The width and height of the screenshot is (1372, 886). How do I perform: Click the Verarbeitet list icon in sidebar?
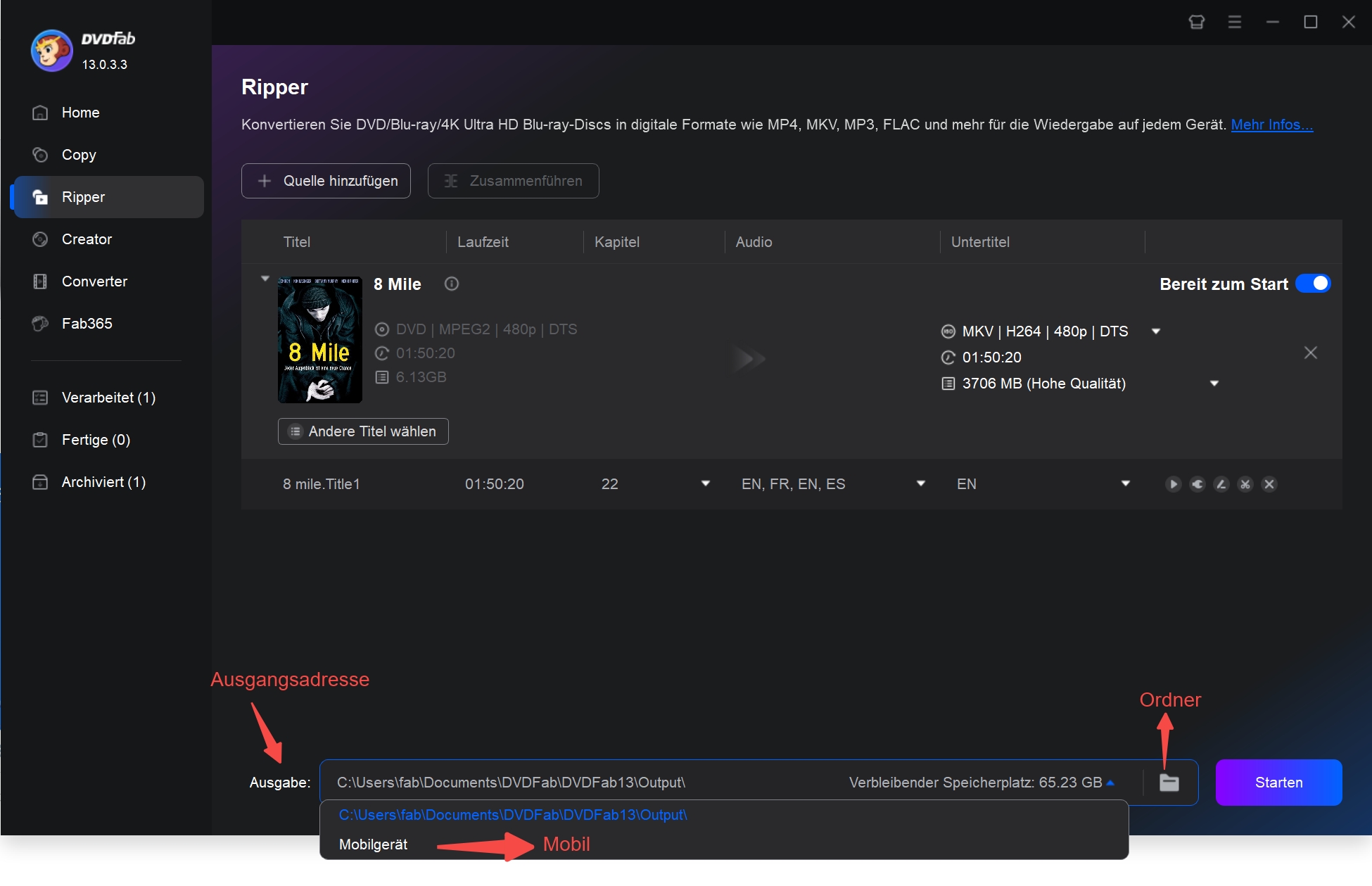[41, 398]
